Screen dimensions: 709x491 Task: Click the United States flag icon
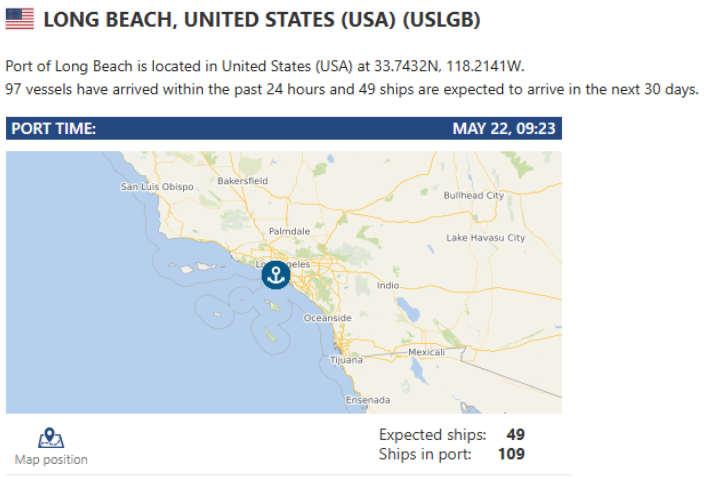pyautogui.click(x=20, y=19)
